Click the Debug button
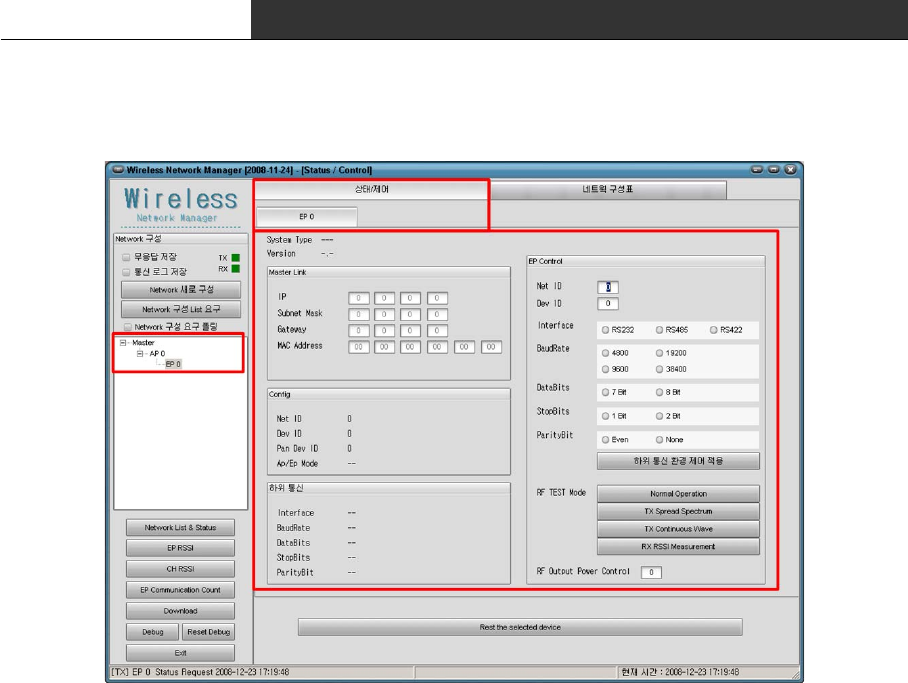The width and height of the screenshot is (908, 683). [x=152, y=631]
